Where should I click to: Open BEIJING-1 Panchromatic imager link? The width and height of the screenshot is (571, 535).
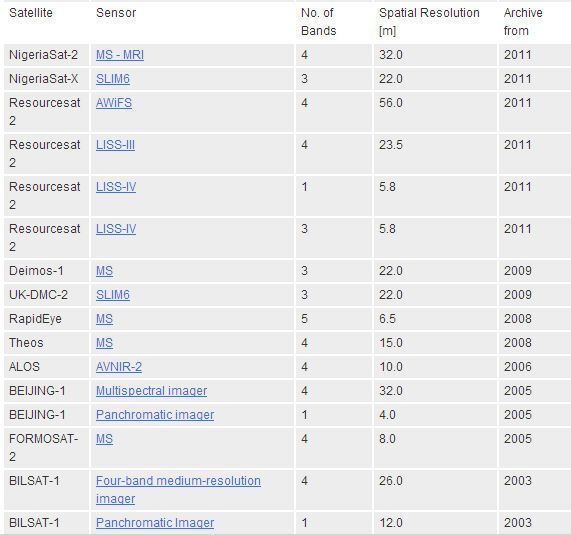tap(155, 415)
